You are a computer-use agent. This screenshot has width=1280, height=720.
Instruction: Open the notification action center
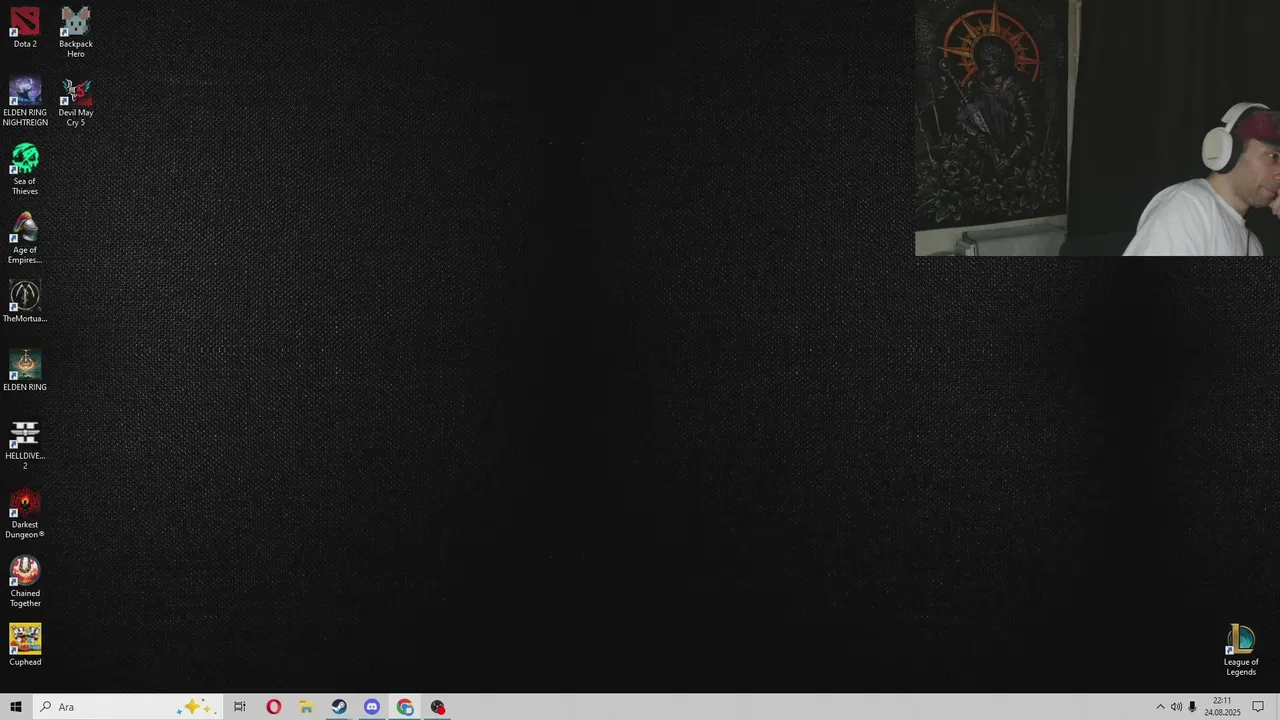pyautogui.click(x=1258, y=707)
